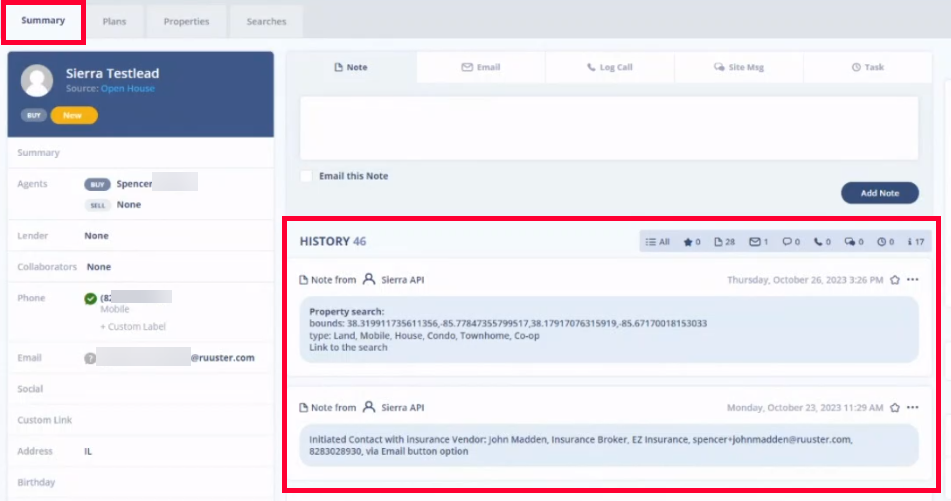The height and width of the screenshot is (501, 951).
Task: Click the Collaborators None value
Action: coord(99,267)
